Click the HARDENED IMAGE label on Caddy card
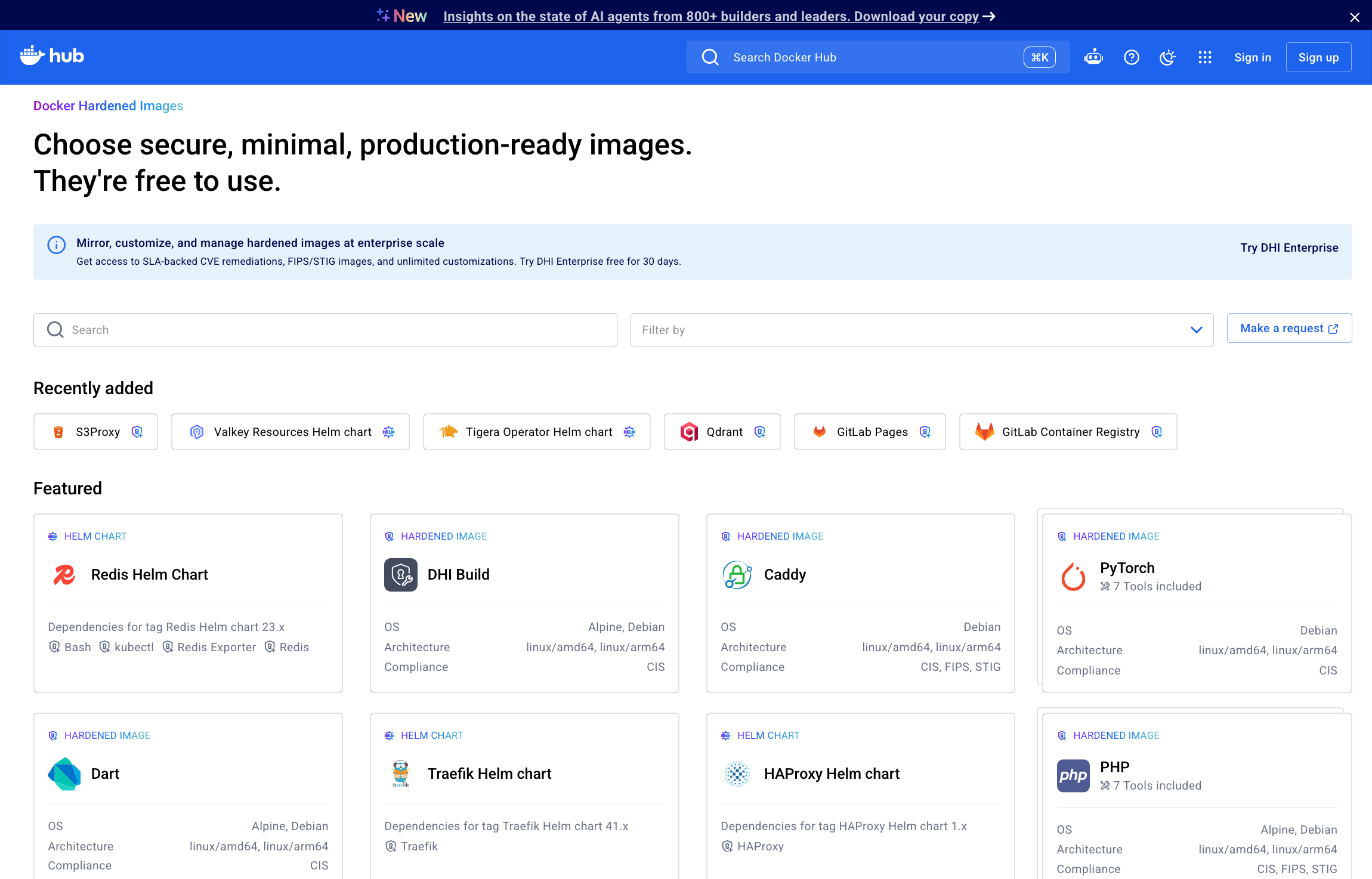The height and width of the screenshot is (879, 1372). [x=780, y=536]
